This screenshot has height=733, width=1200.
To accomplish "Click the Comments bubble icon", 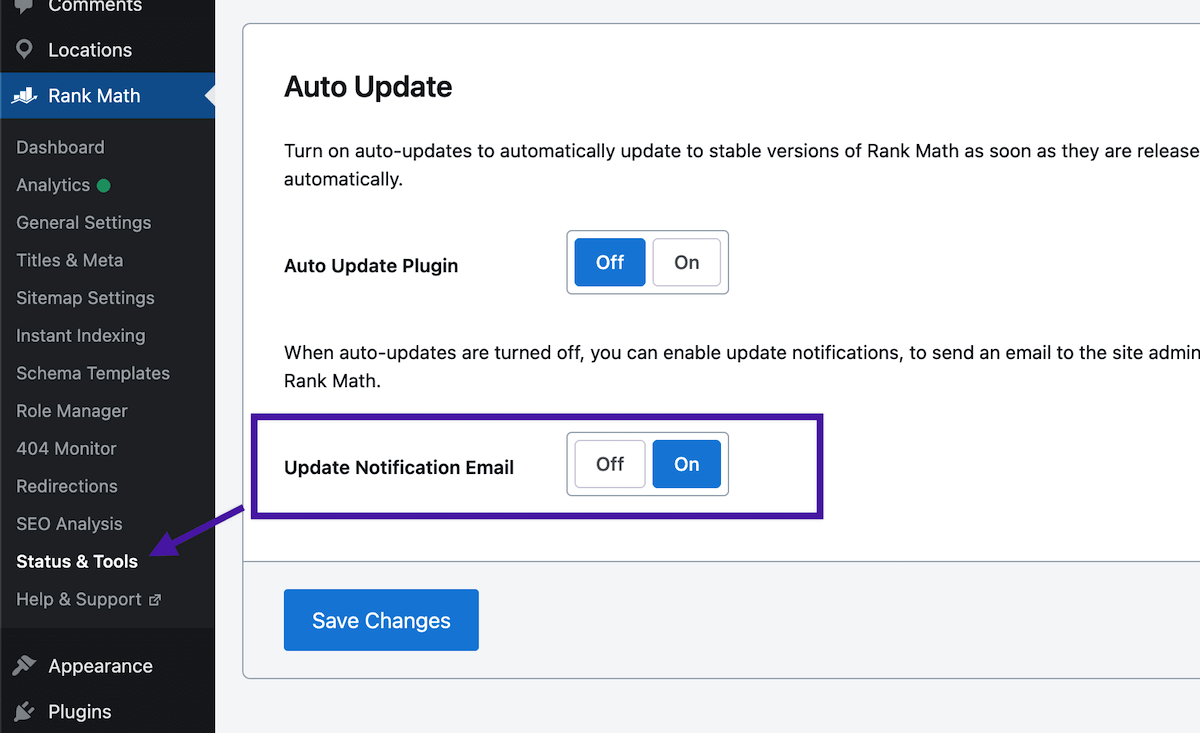I will click(x=24, y=6).
